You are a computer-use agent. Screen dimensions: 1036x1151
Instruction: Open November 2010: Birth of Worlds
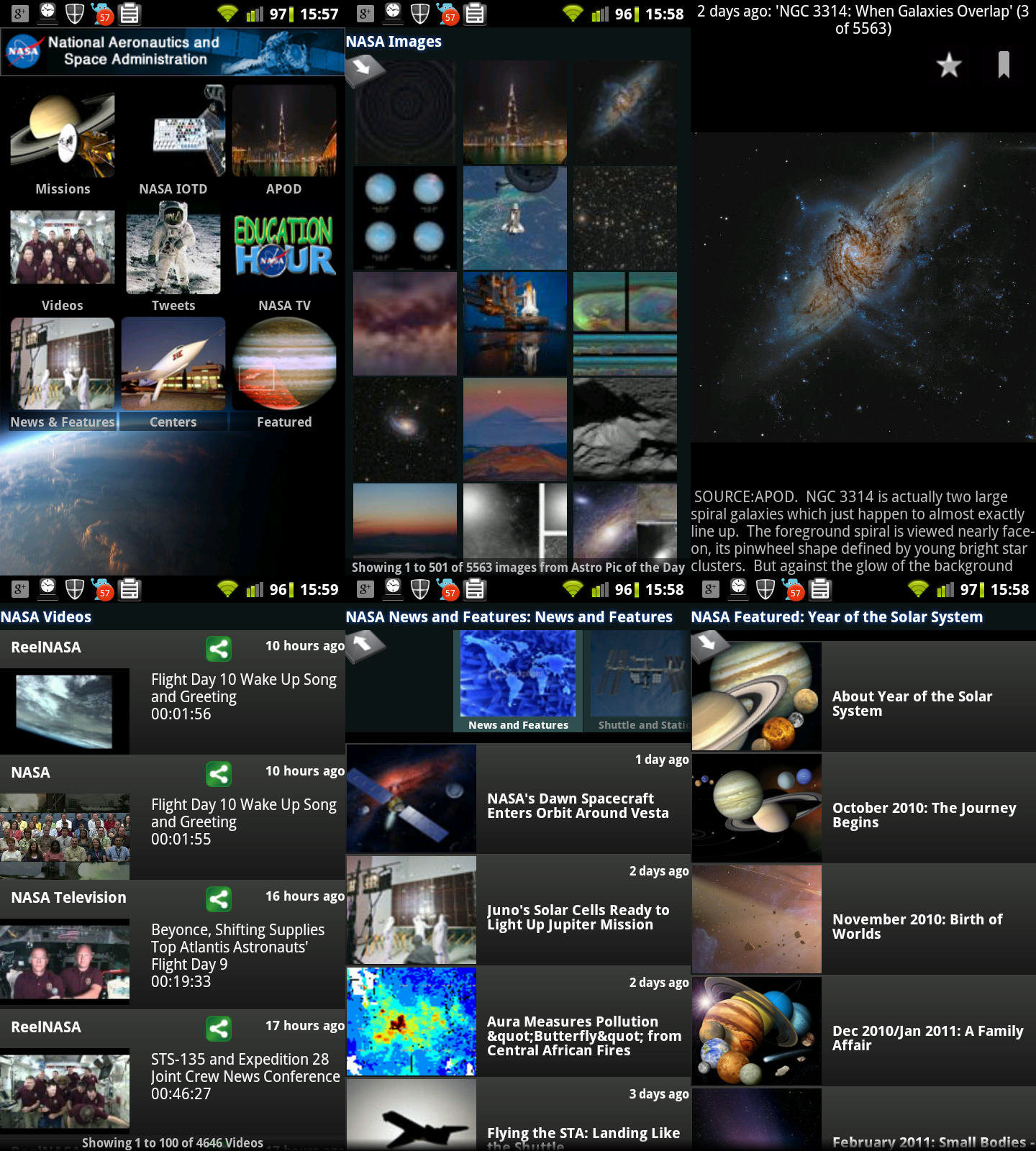coord(863,919)
